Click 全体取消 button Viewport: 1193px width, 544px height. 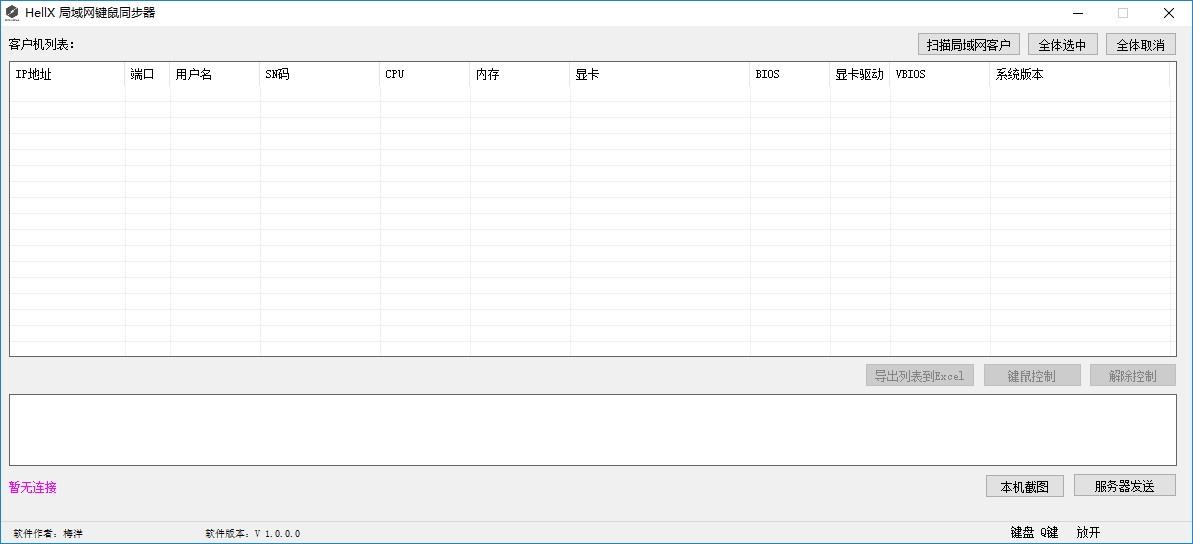pos(1141,45)
